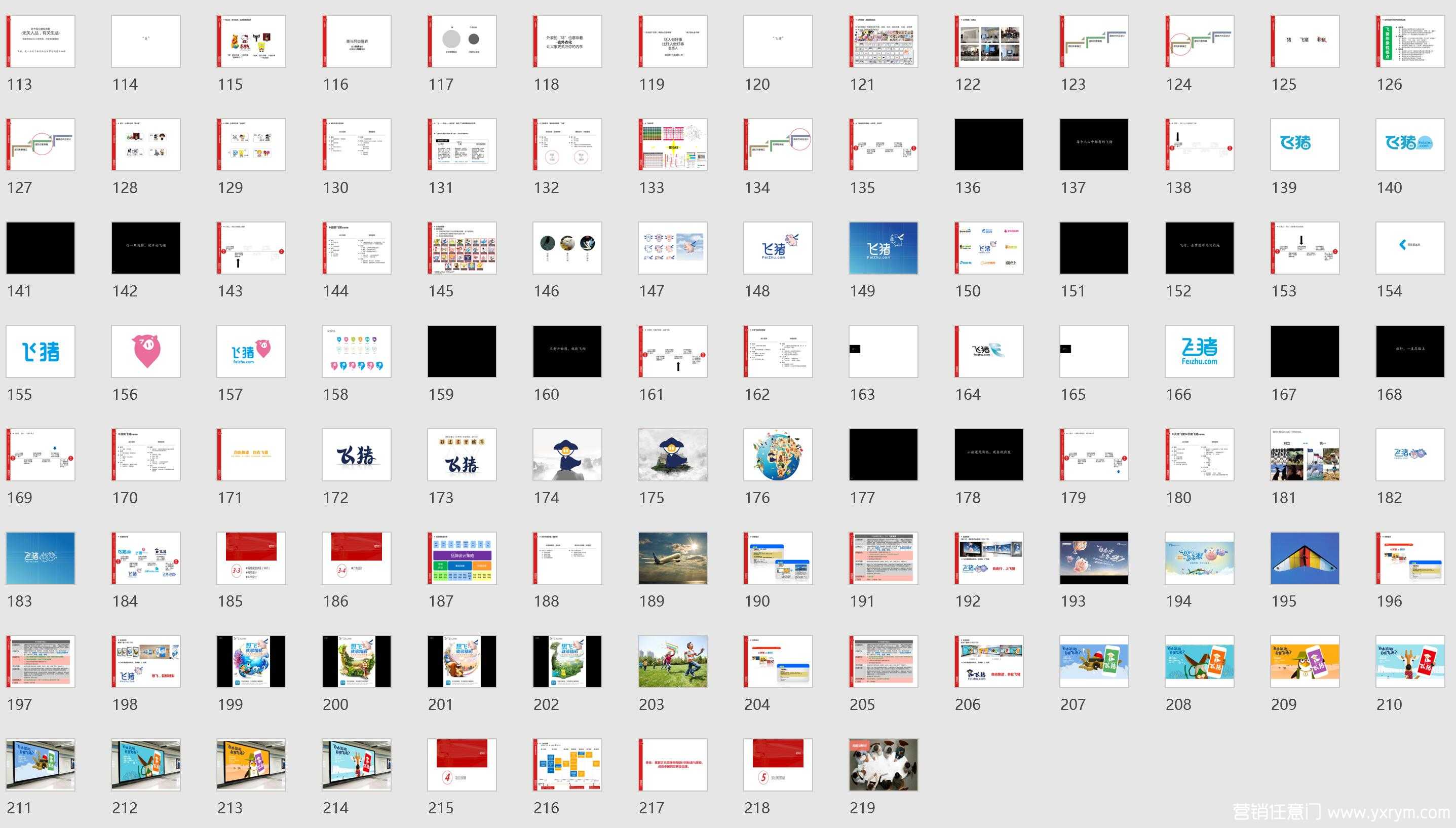Select section divider slide 186 labeled 3-4
Screen dimensions: 1456x828
pos(357,558)
